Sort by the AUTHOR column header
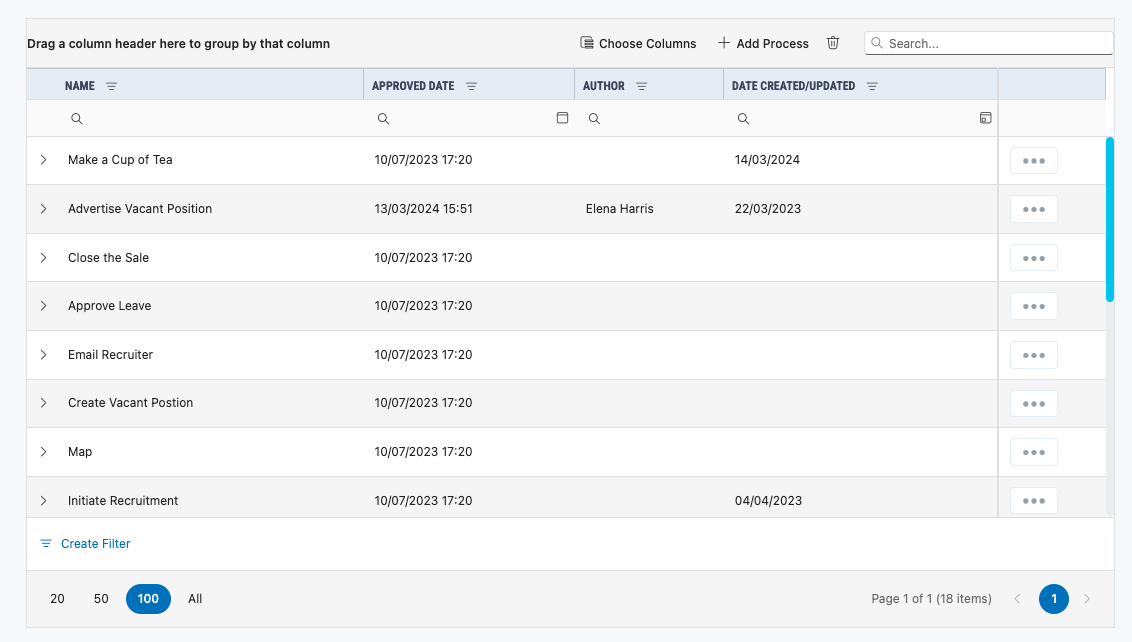Image resolution: width=1132 pixels, height=642 pixels. (x=604, y=86)
